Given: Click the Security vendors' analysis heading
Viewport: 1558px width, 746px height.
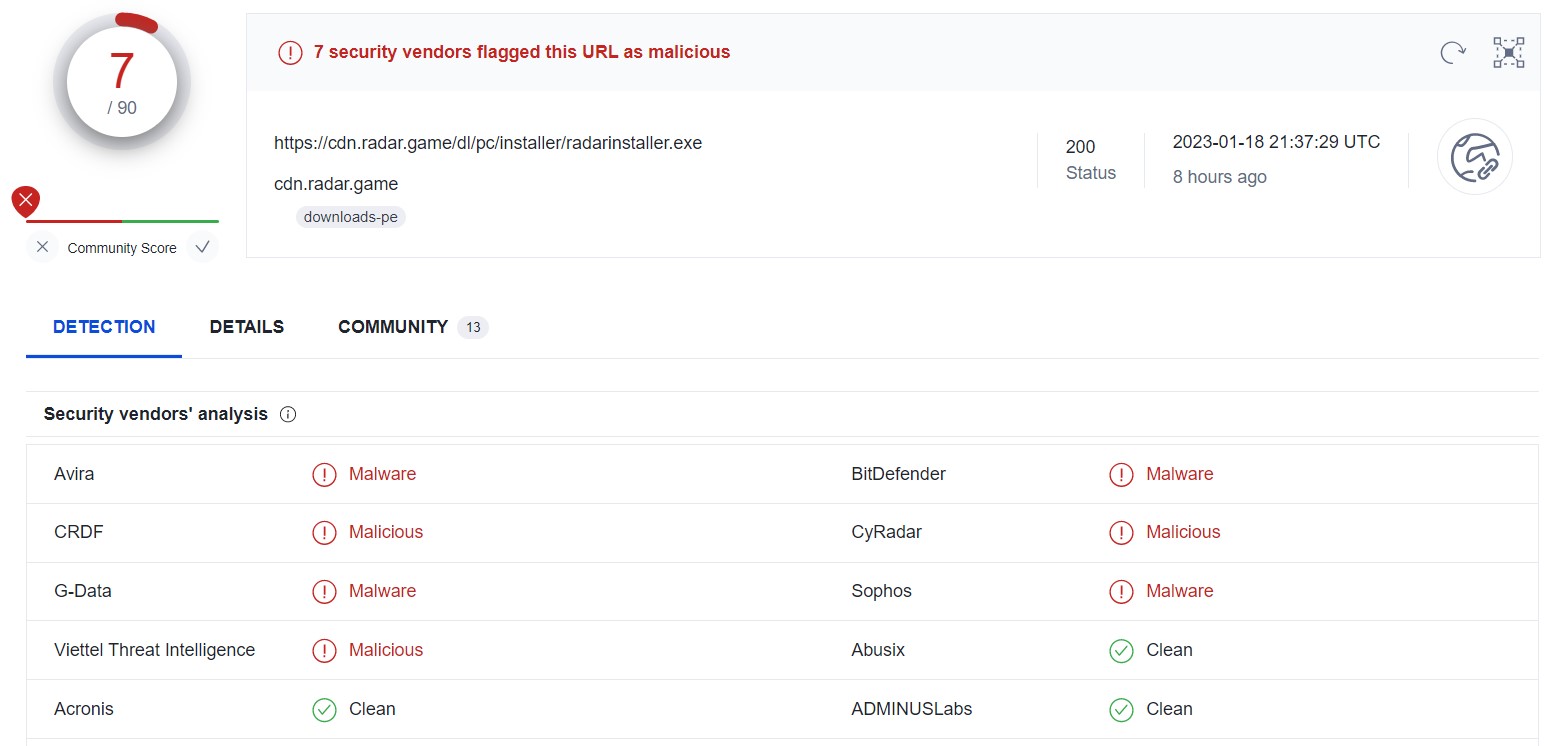Looking at the screenshot, I should tap(156, 414).
